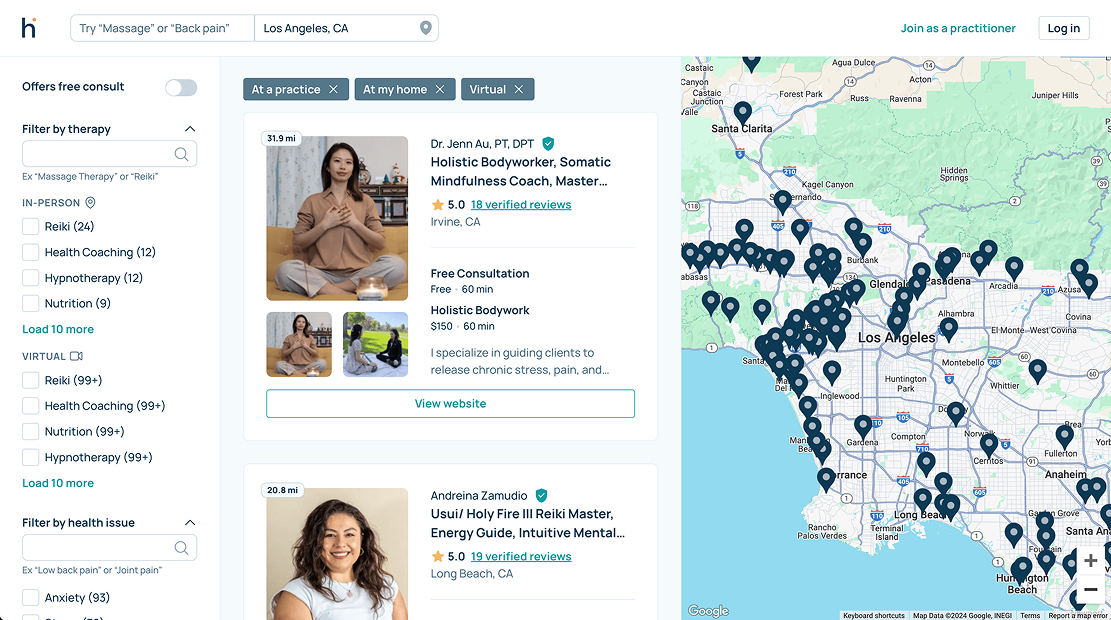Check the virtual Hypnotherapy (99+) box
Viewport: 1111px width, 620px height.
point(30,458)
